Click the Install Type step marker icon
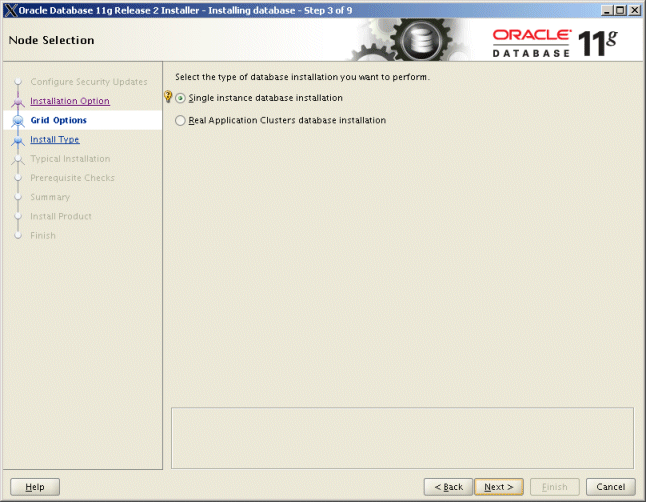This screenshot has width=646, height=502. click(18, 140)
